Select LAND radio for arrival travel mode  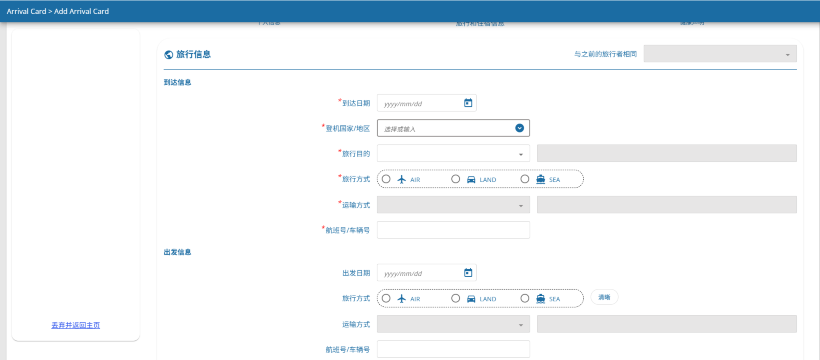[x=455, y=179]
